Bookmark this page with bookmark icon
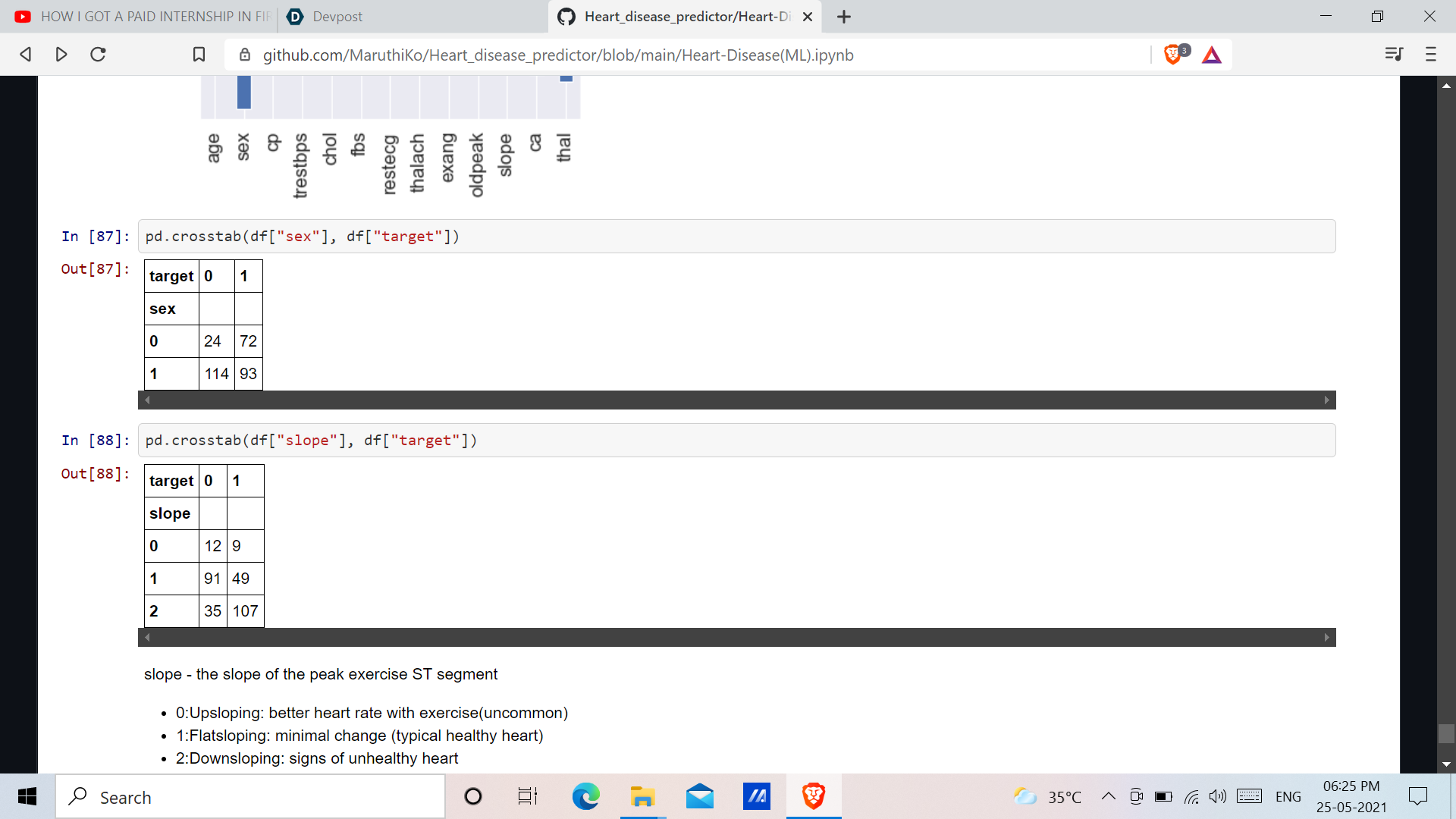 point(199,54)
